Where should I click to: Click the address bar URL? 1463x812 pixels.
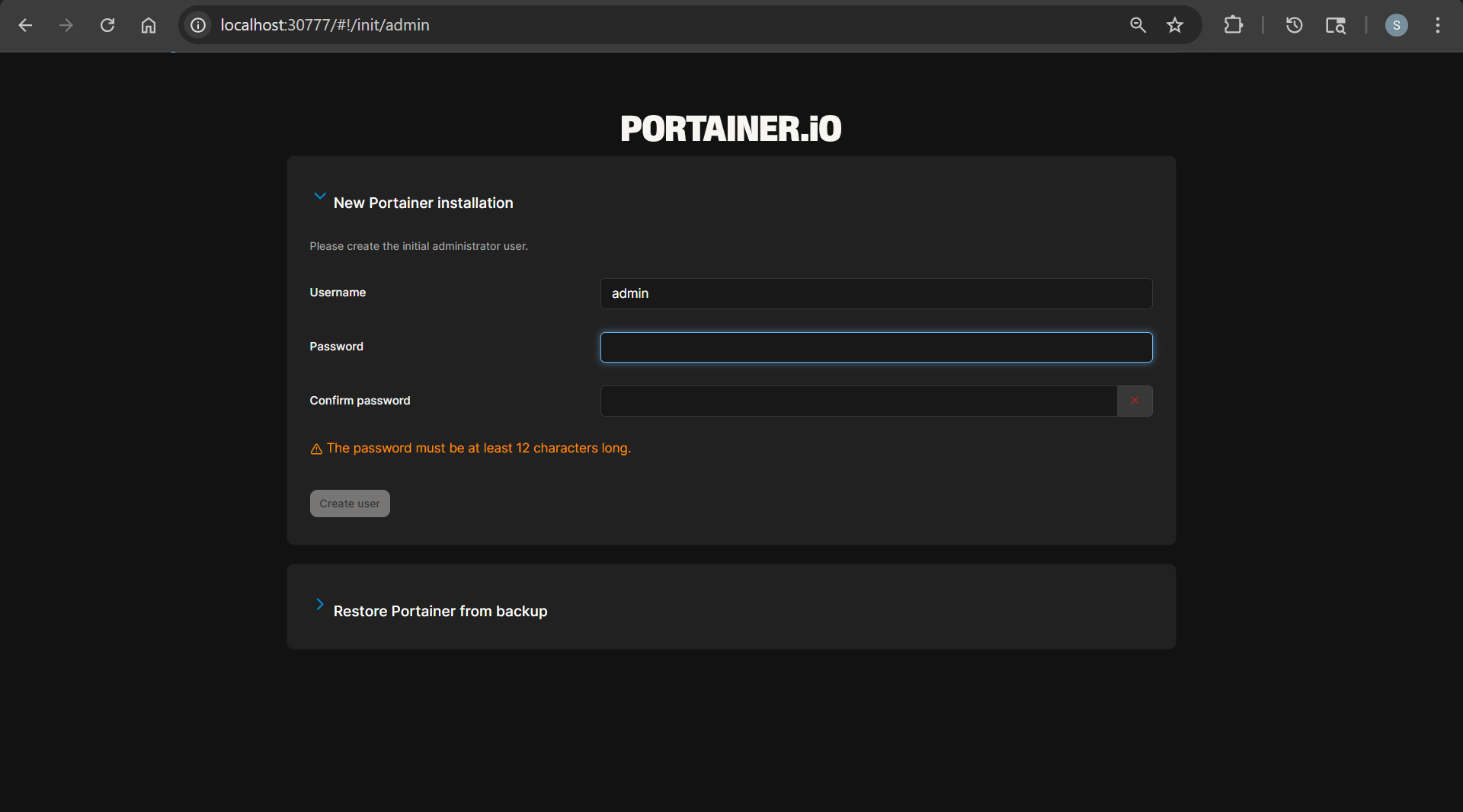tap(325, 25)
